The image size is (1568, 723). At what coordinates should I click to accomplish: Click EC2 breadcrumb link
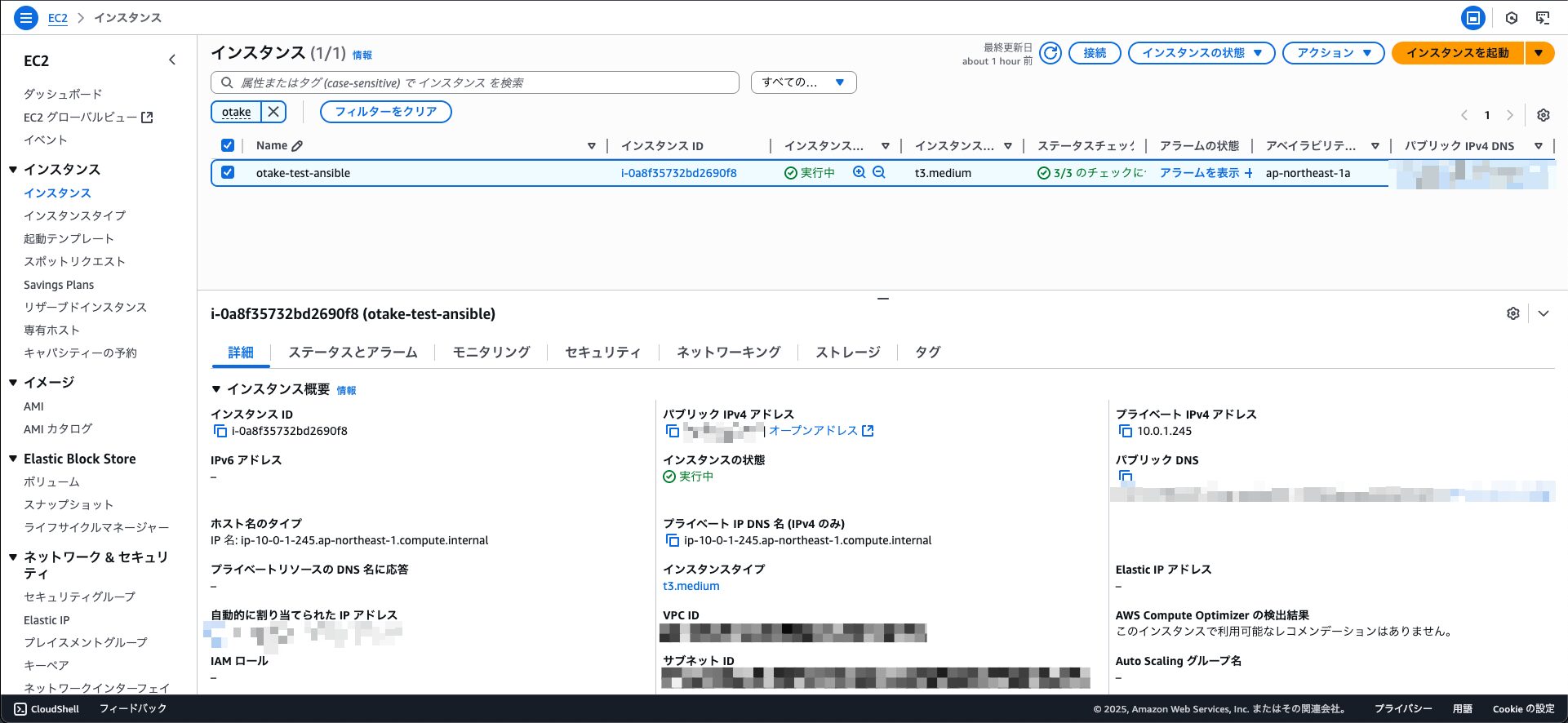(58, 17)
